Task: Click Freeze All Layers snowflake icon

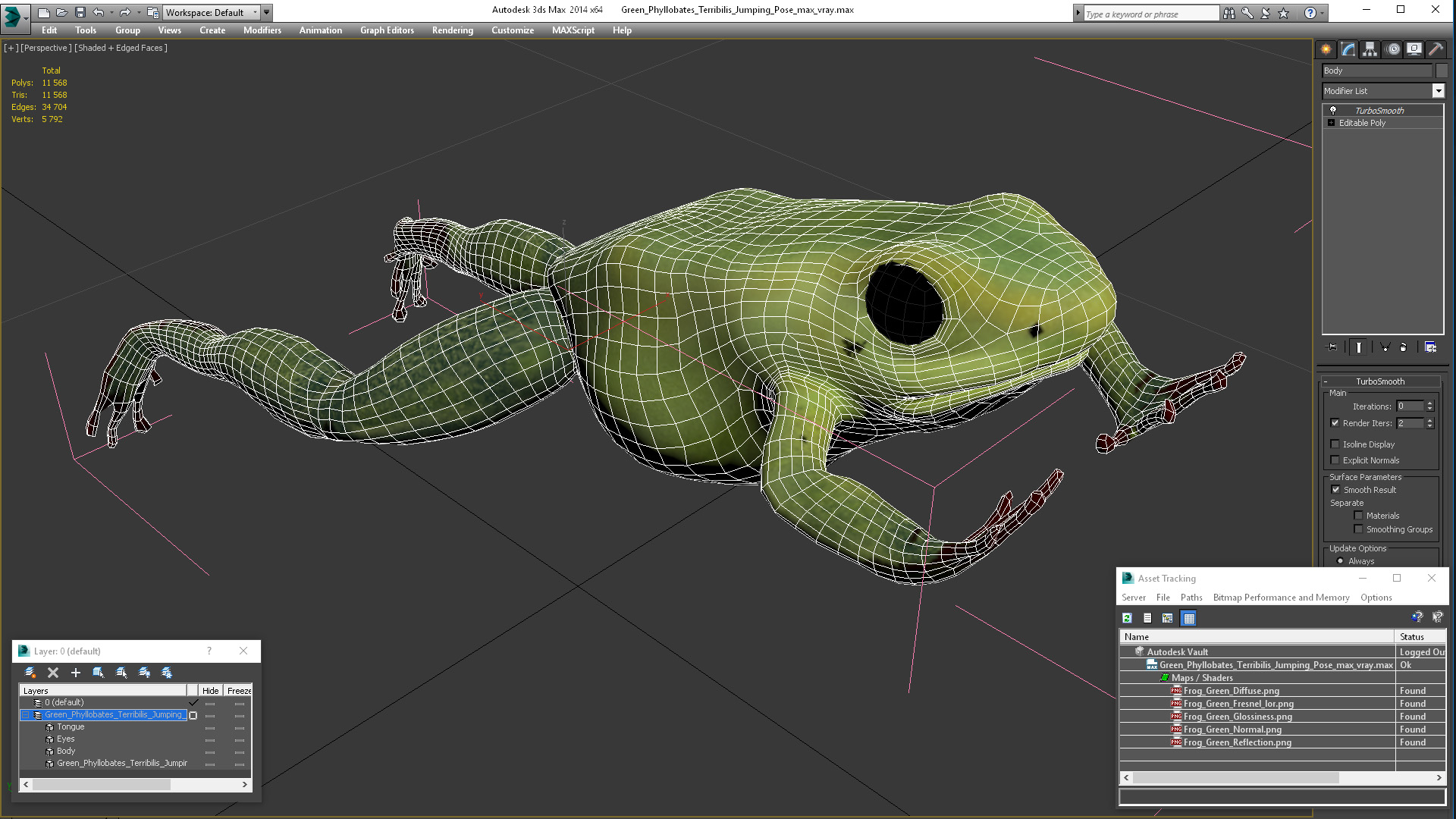Action: (167, 673)
